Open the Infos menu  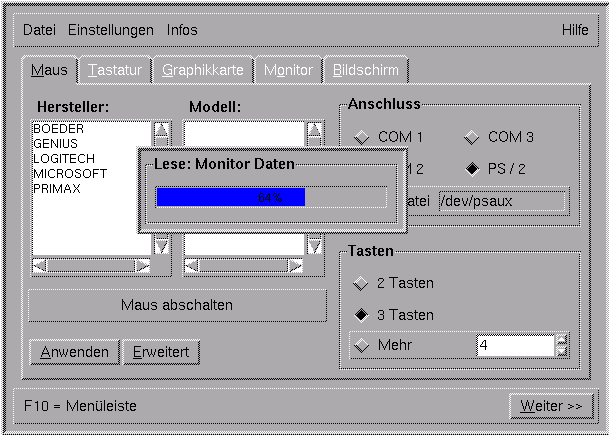pos(182,30)
